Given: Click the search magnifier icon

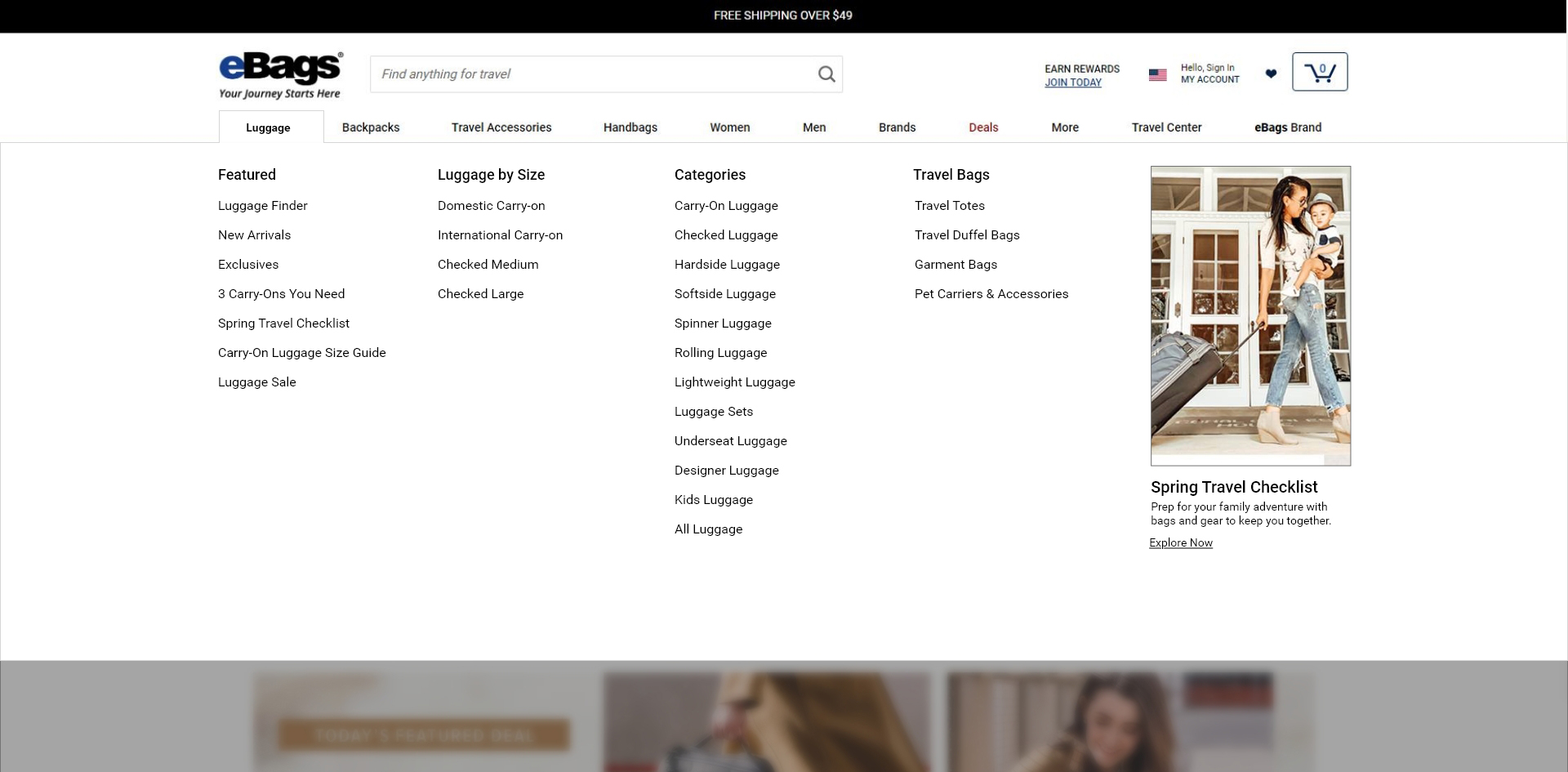Looking at the screenshot, I should coord(826,74).
